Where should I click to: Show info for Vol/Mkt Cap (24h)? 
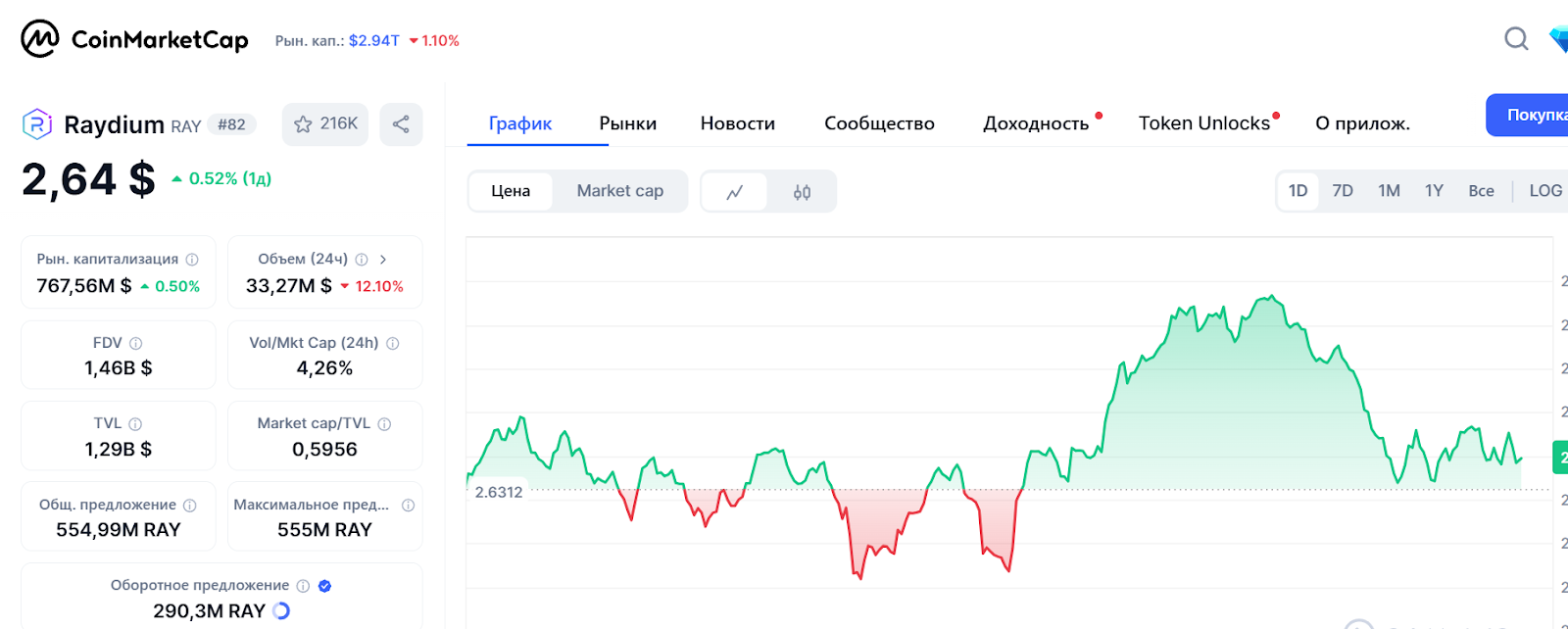393,344
